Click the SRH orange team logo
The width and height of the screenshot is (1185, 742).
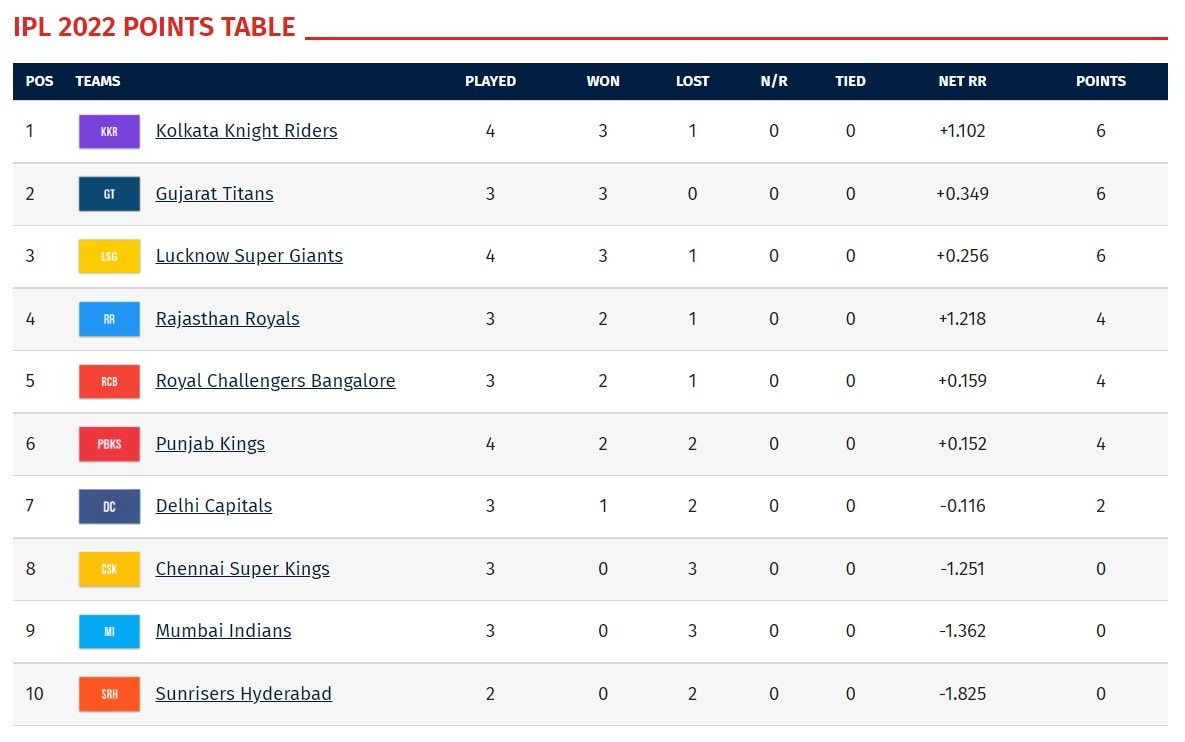tap(108, 693)
